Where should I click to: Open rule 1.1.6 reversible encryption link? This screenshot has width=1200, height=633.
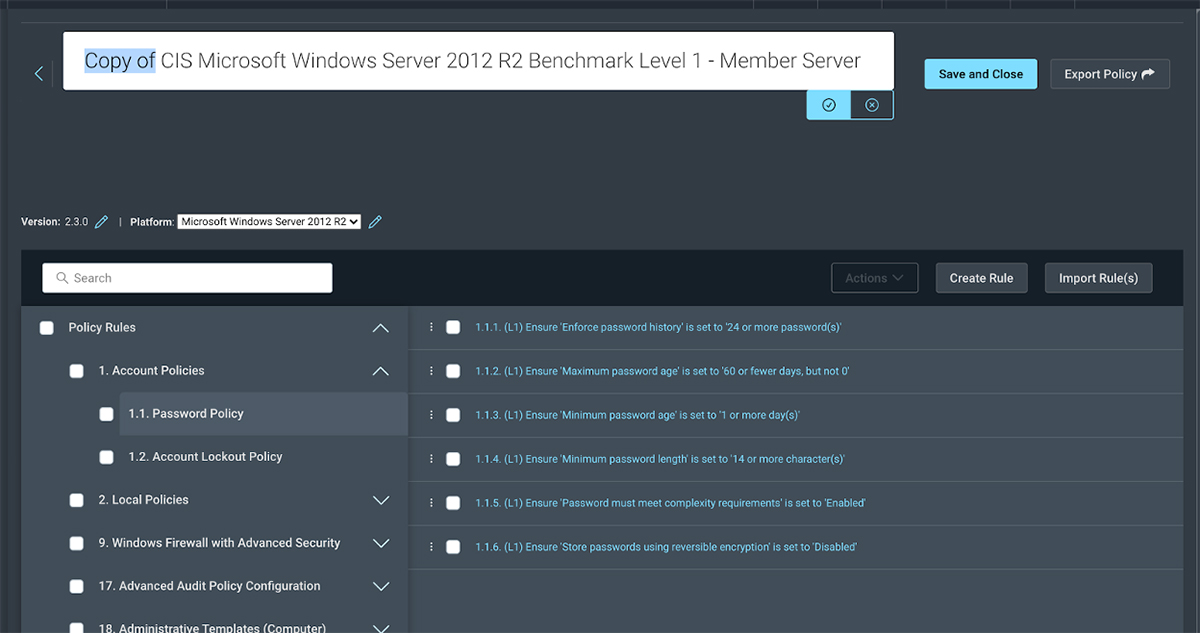point(666,547)
